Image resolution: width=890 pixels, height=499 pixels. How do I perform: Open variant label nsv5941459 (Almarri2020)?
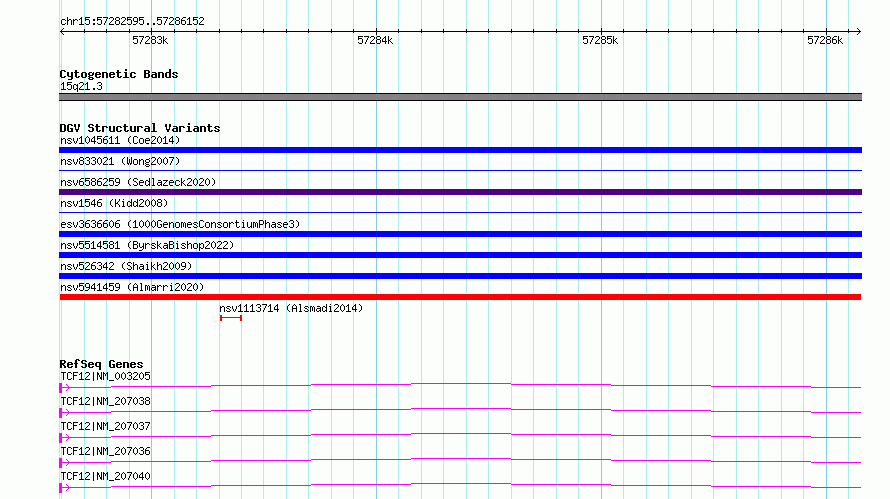[132, 287]
